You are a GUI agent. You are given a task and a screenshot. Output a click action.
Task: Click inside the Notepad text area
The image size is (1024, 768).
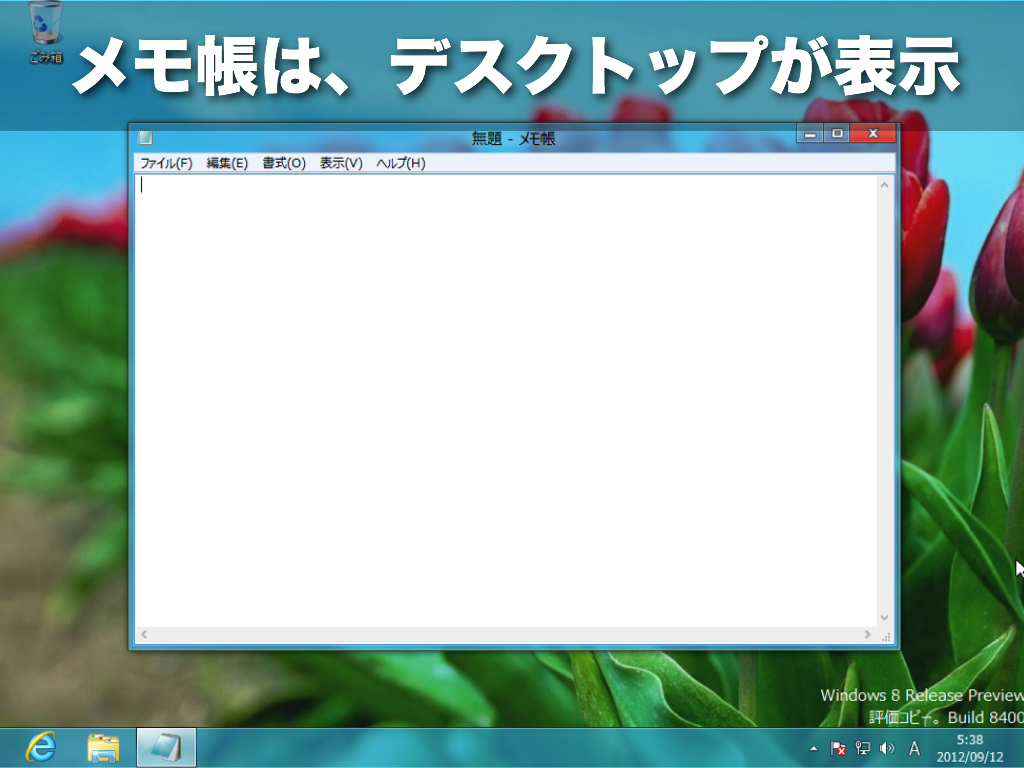point(505,401)
